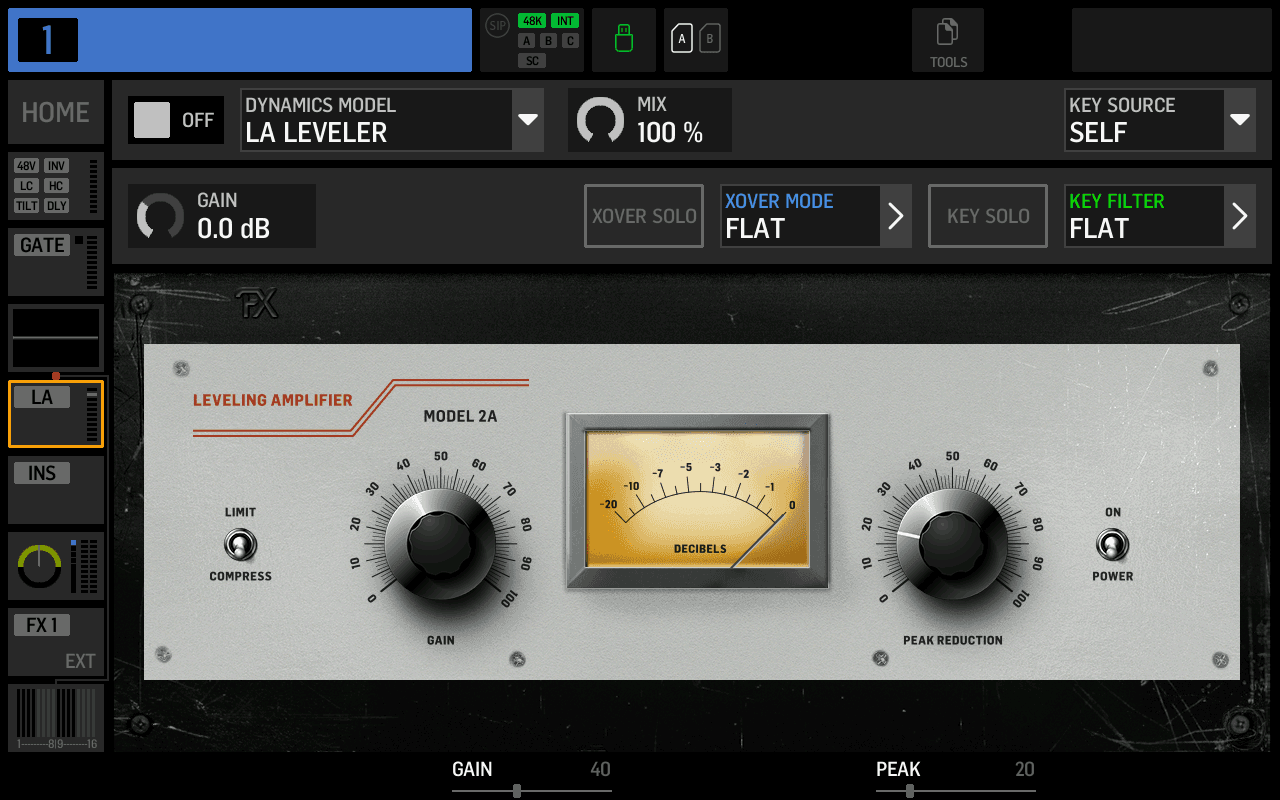The width and height of the screenshot is (1280, 800).
Task: Open the FX 1 EXT block
Action: (56, 642)
